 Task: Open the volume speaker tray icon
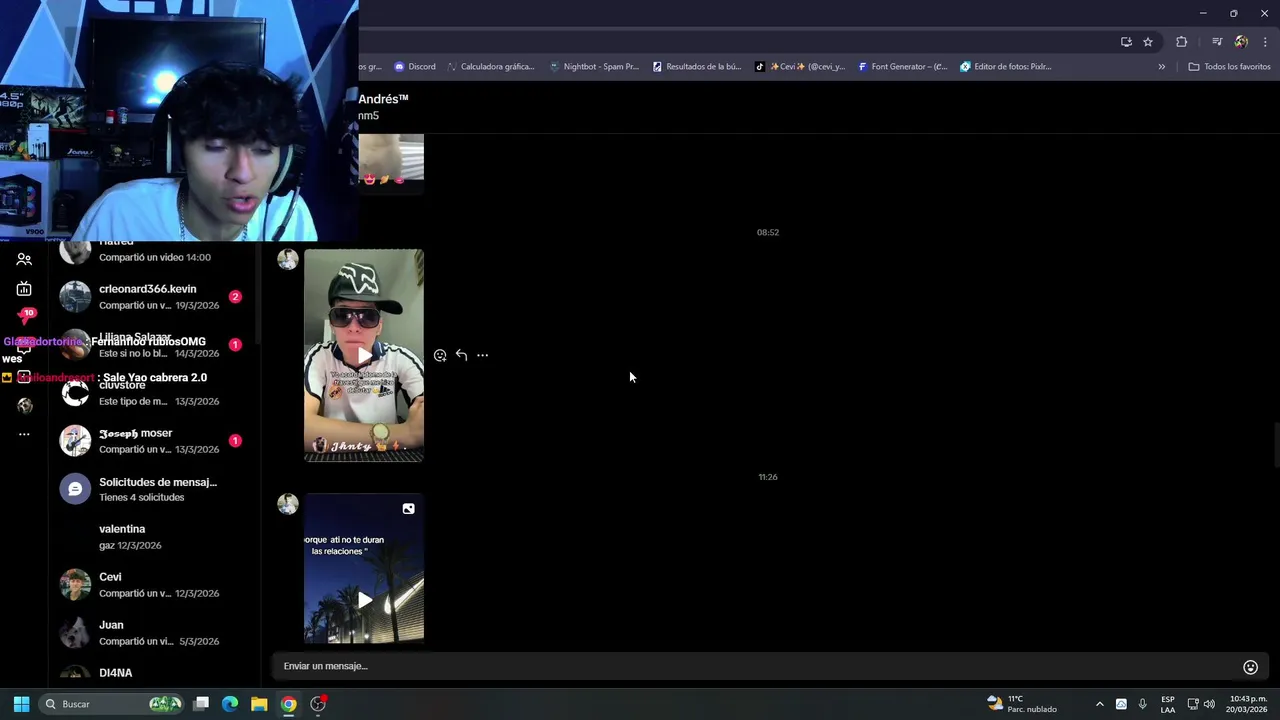point(1209,704)
